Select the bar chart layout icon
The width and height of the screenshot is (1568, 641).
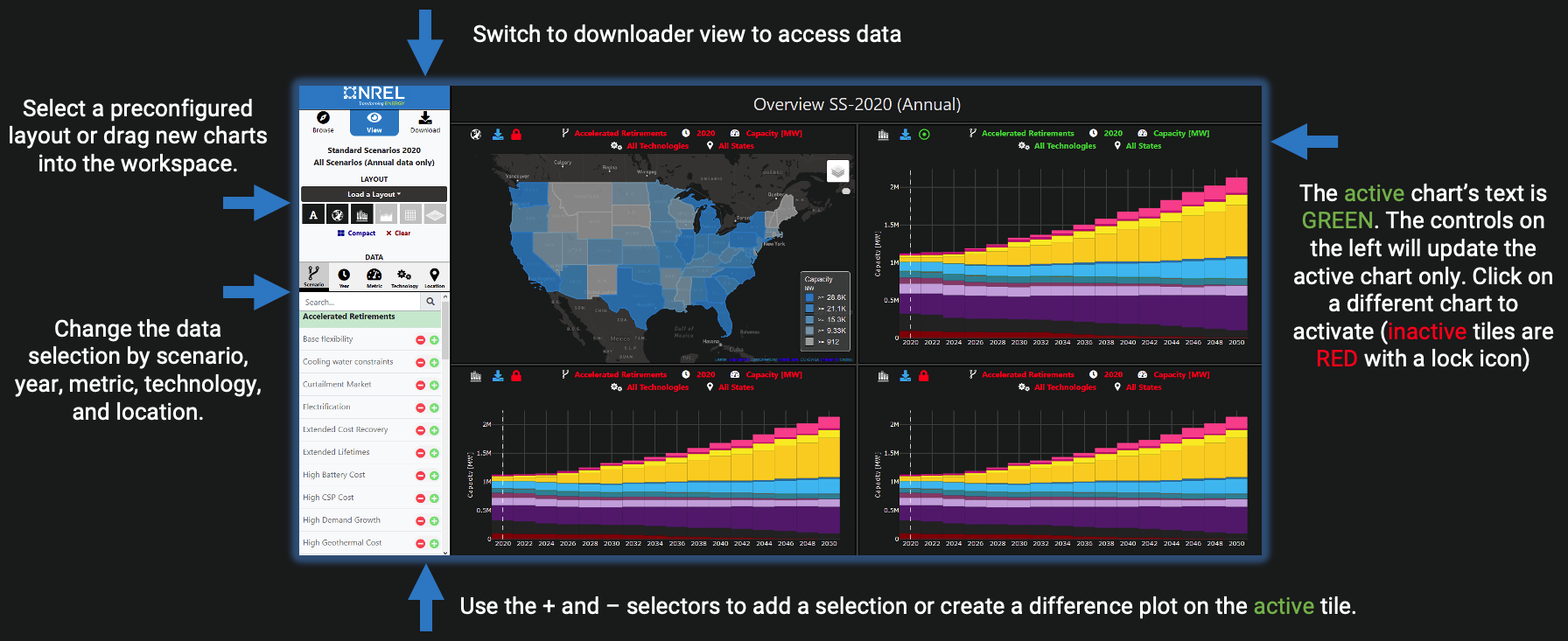coord(361,214)
